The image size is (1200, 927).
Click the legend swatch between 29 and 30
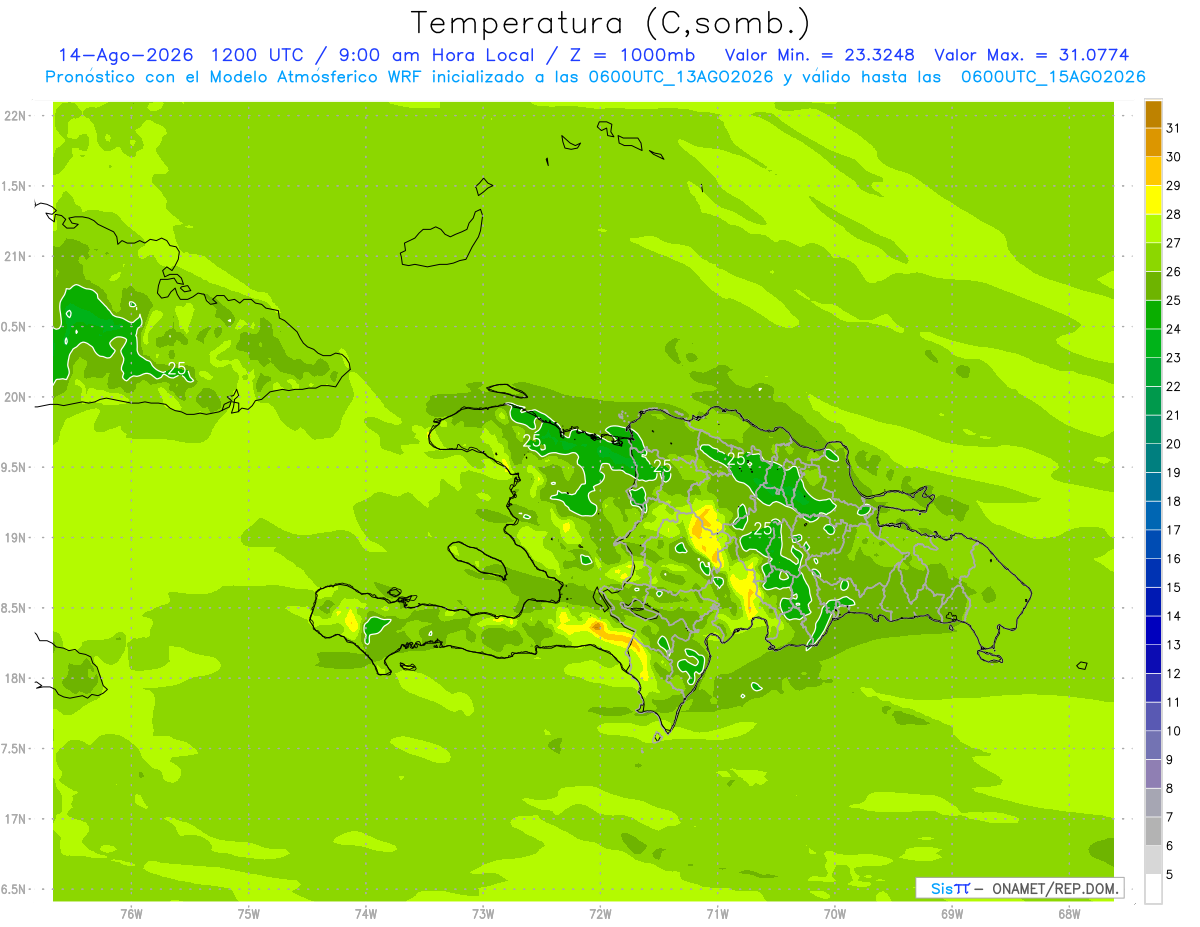[1153, 172]
